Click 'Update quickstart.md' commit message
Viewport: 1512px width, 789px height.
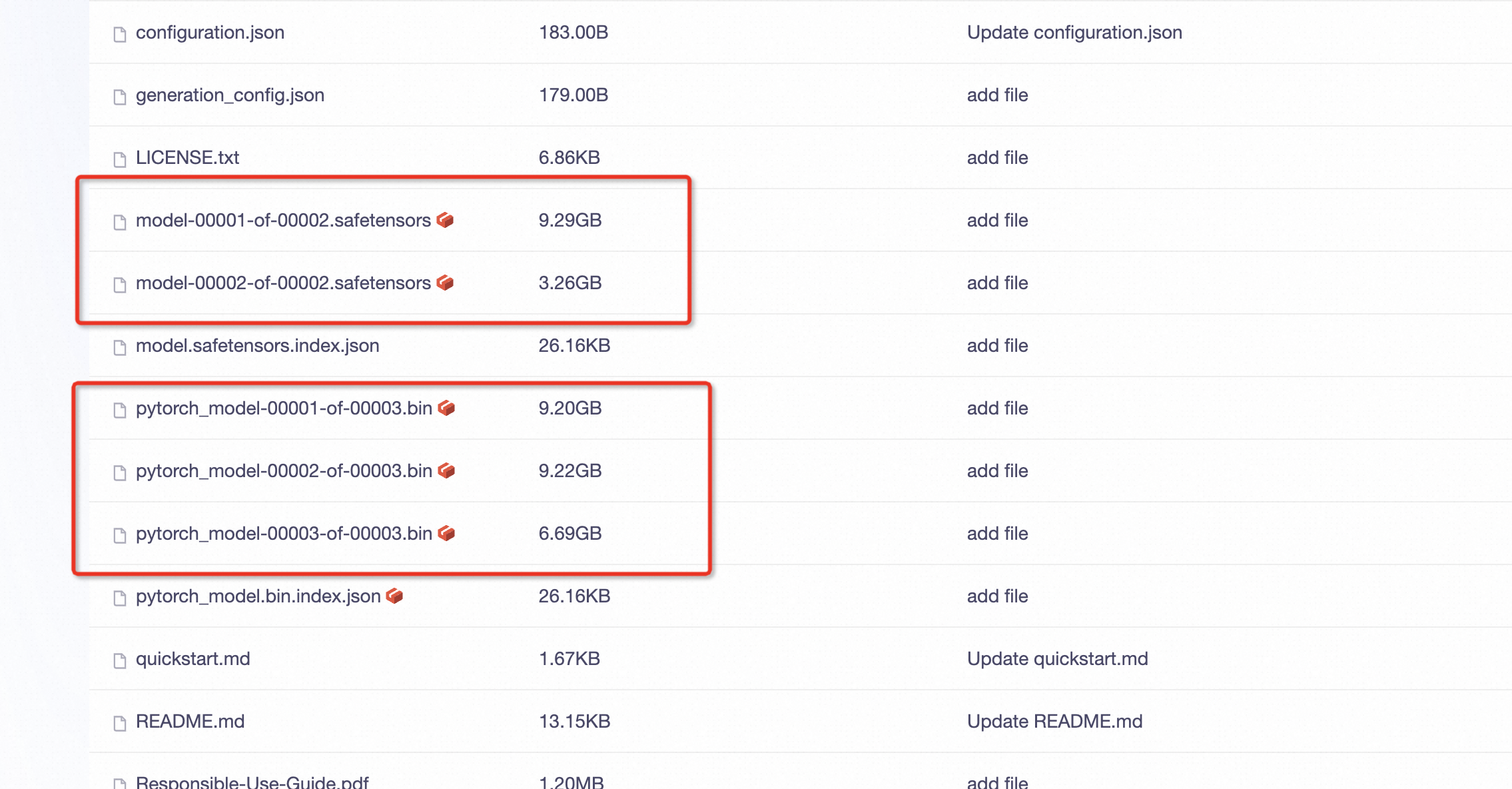pyautogui.click(x=1057, y=659)
